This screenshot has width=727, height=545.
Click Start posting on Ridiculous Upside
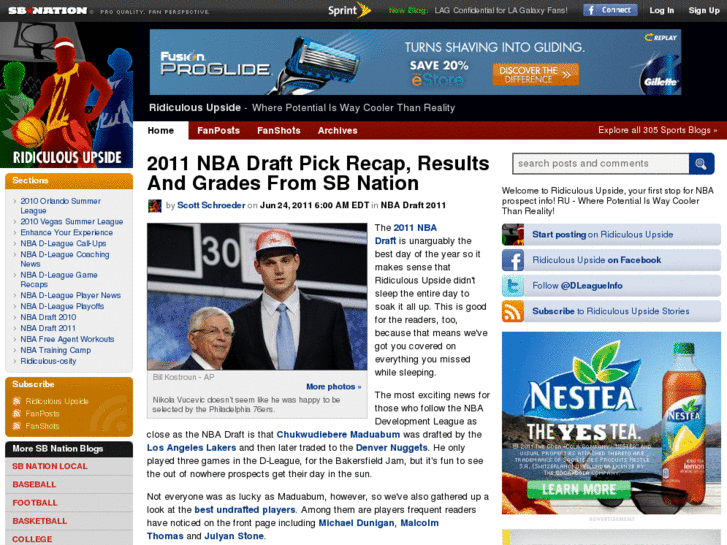coord(602,234)
